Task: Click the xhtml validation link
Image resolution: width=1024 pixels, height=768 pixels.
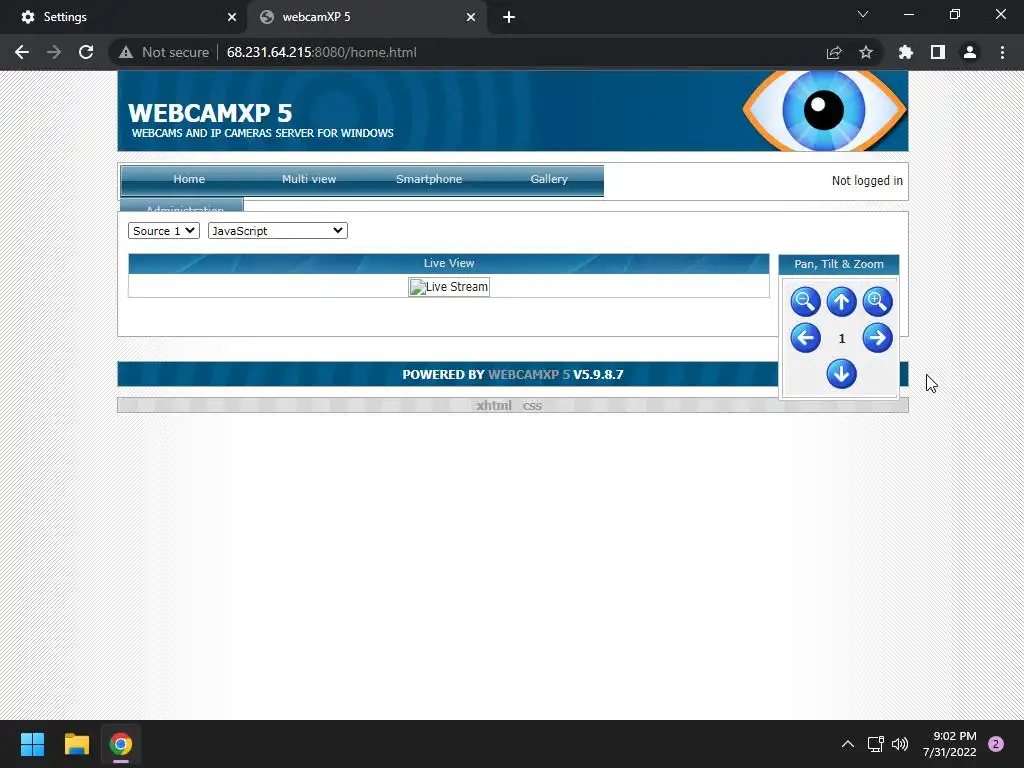Action: pyautogui.click(x=494, y=406)
